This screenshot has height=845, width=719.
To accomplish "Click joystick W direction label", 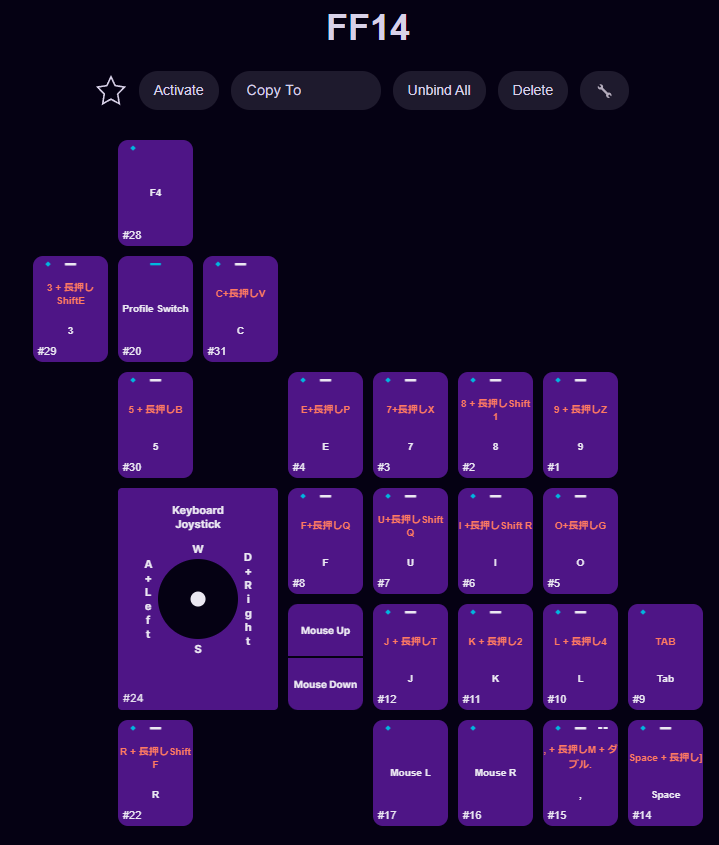I will pyautogui.click(x=198, y=549).
